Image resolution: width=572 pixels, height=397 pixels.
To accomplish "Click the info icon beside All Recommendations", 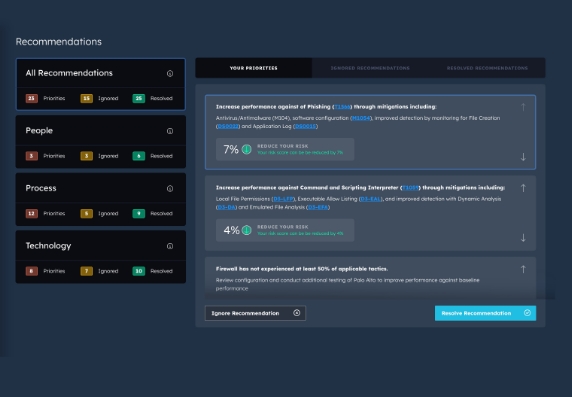I will (170, 73).
